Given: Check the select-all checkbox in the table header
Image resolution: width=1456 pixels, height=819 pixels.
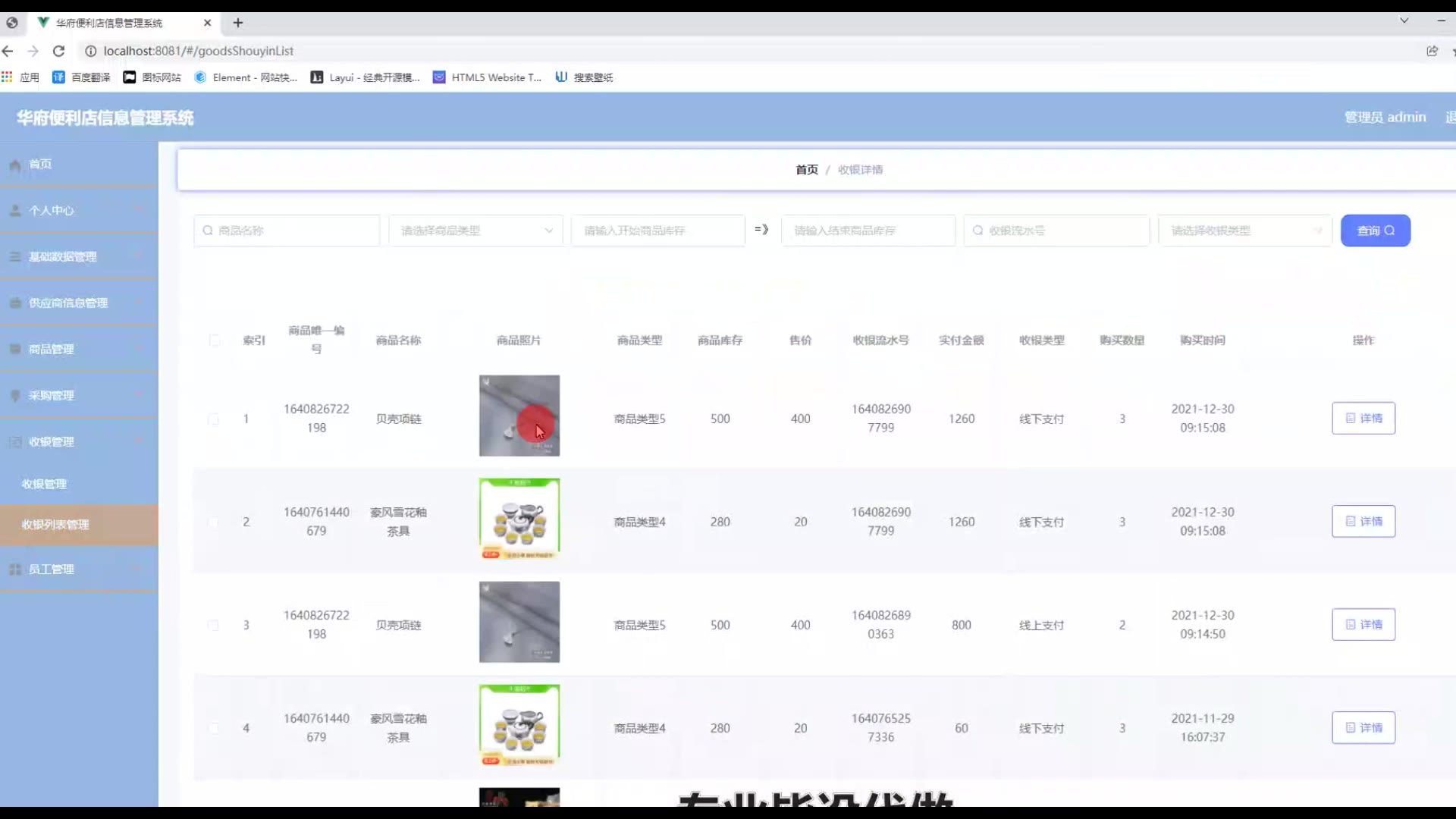Looking at the screenshot, I should pyautogui.click(x=215, y=340).
